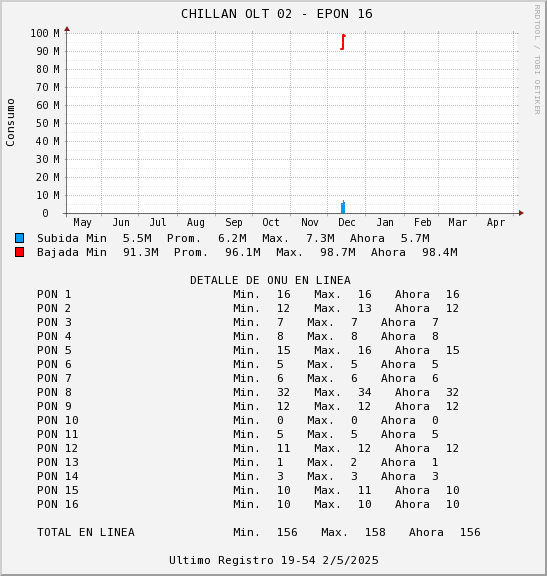
Task: Click the Ultimo Registro timestamp text
Action: (x=274, y=560)
